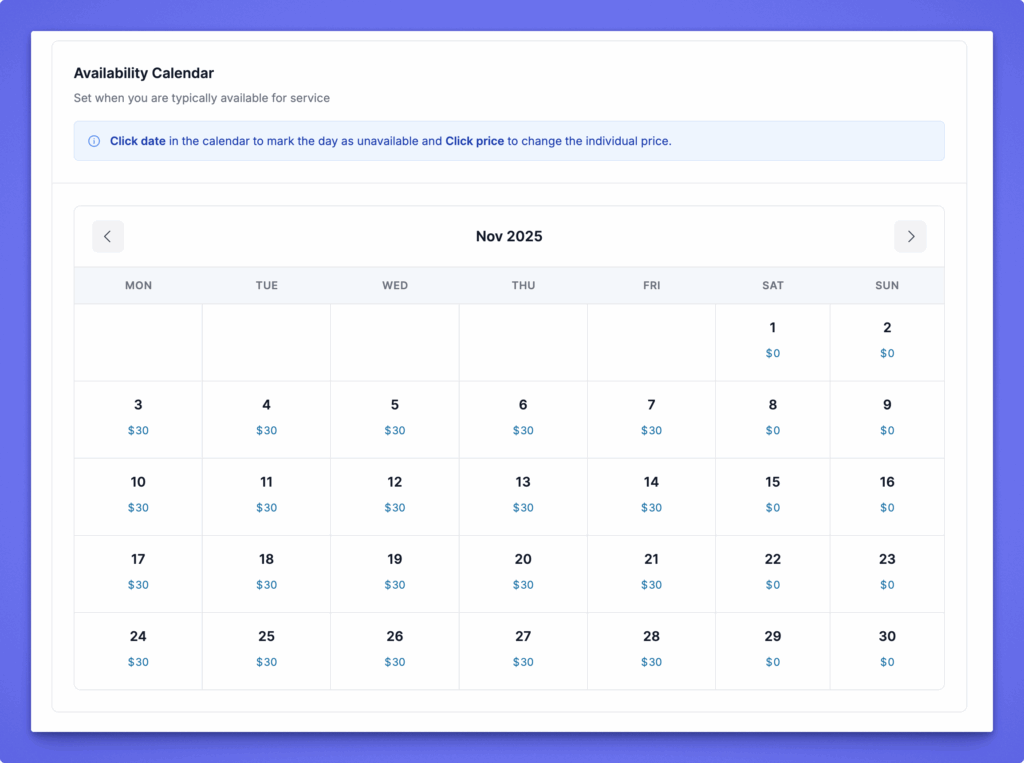Click the $30 price under date 12
Viewport: 1024px width, 763px height.
(x=395, y=508)
